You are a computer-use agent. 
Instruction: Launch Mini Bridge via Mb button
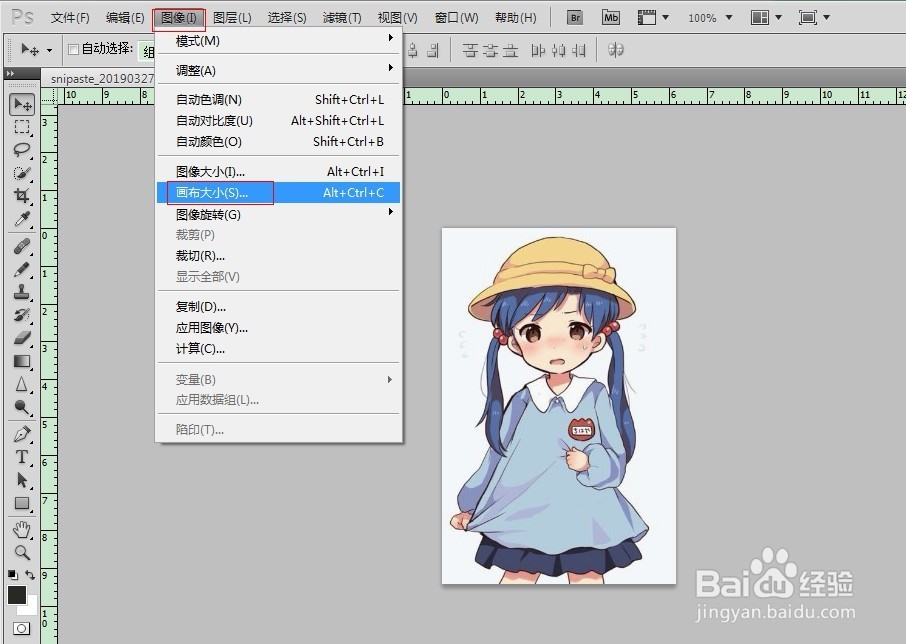tap(611, 17)
